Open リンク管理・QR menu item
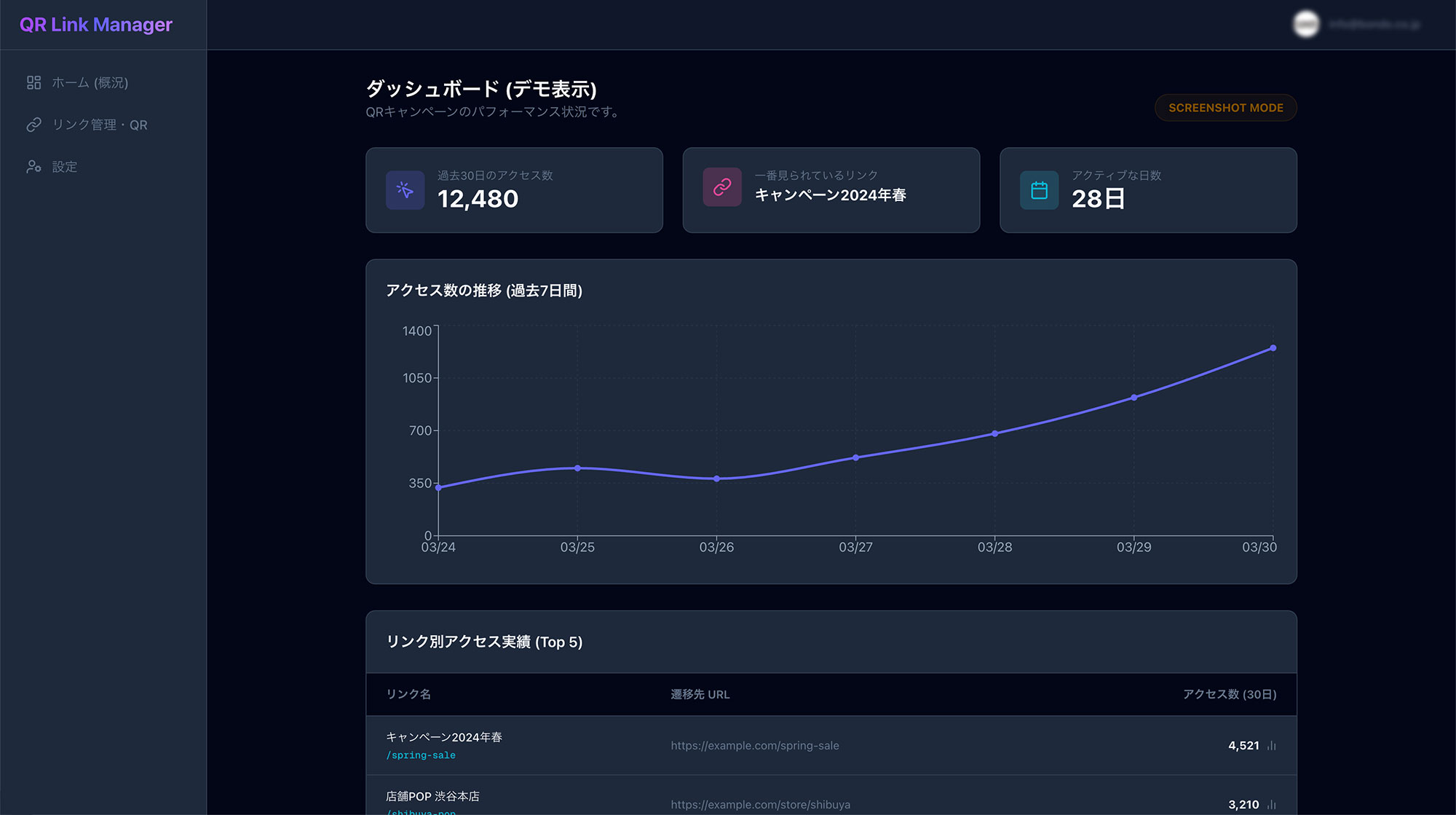 (x=100, y=125)
